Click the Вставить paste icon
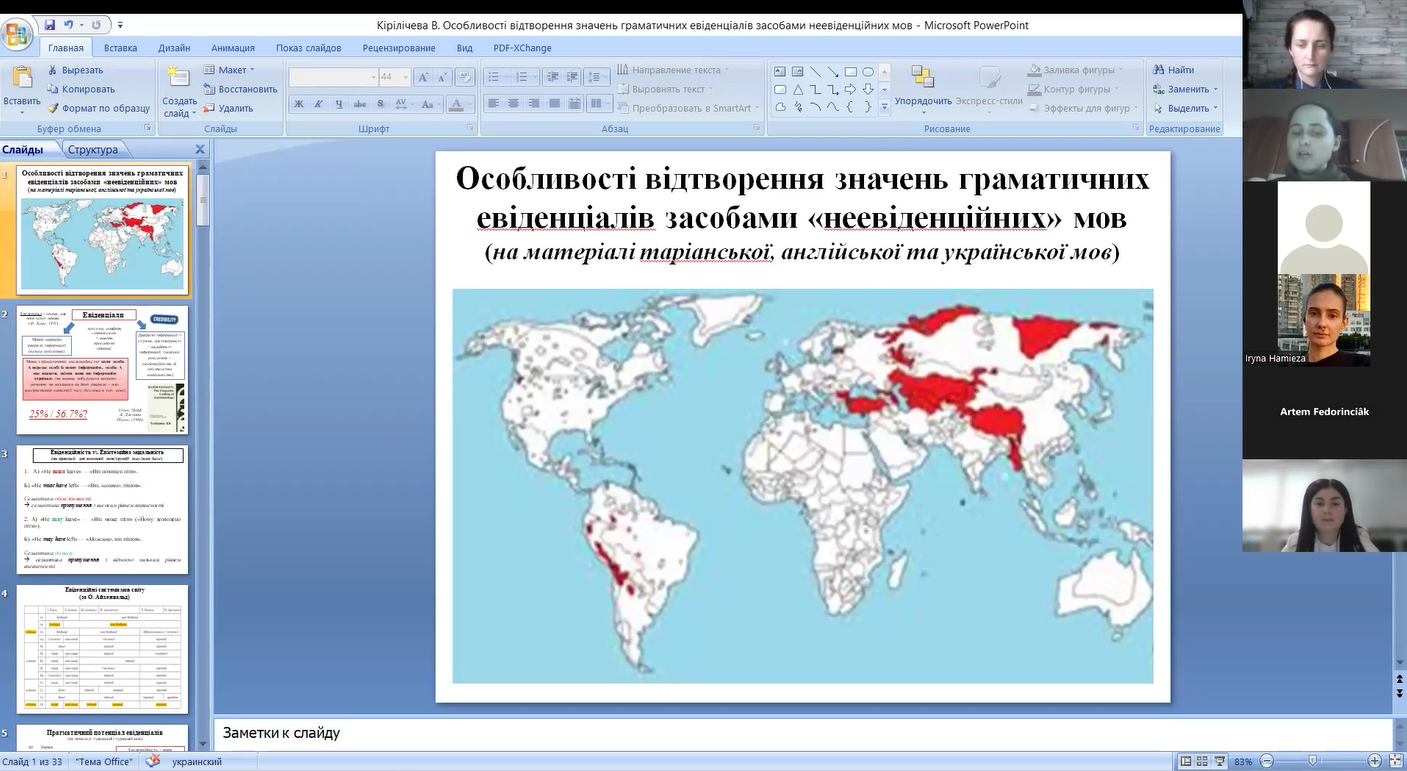 click(x=21, y=78)
